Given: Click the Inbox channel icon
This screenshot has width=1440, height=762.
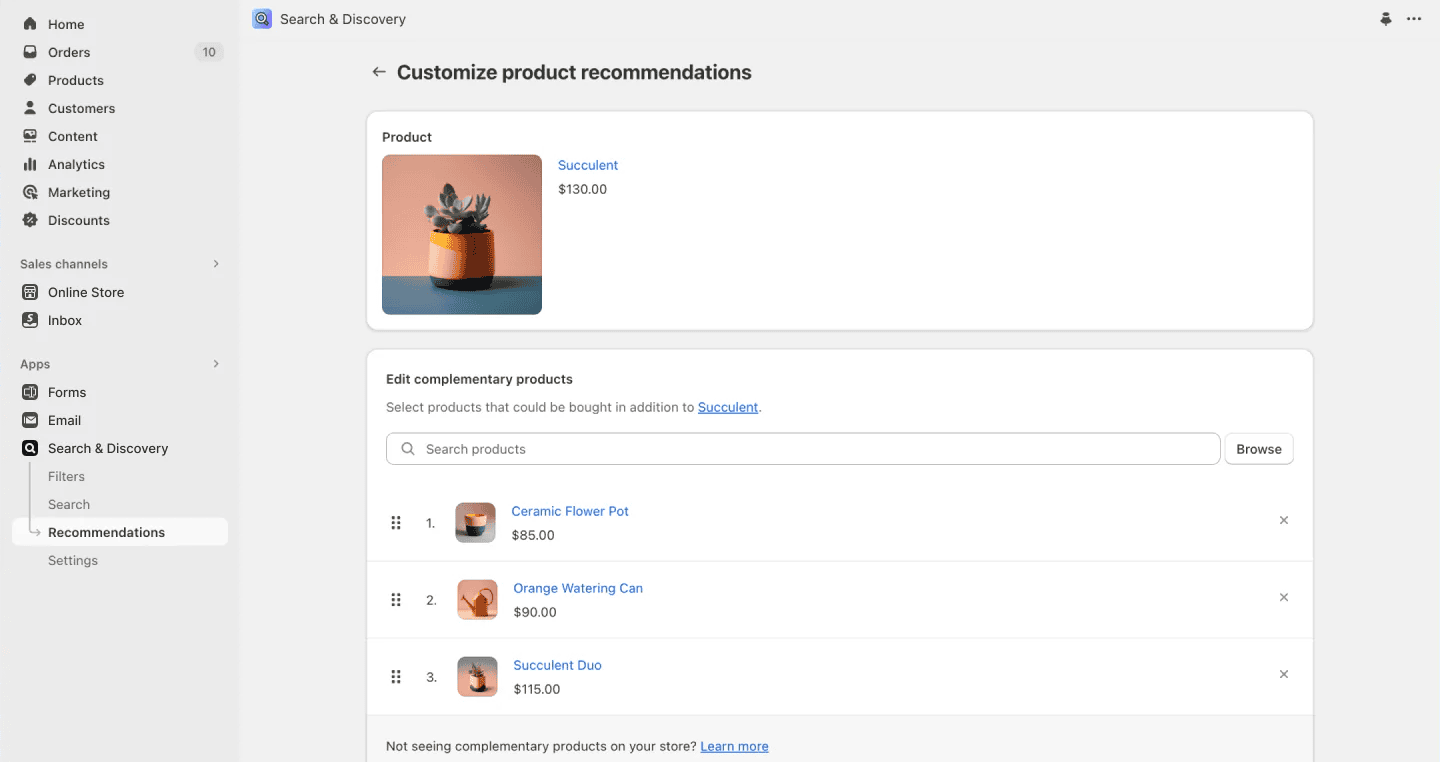Looking at the screenshot, I should pos(30,320).
